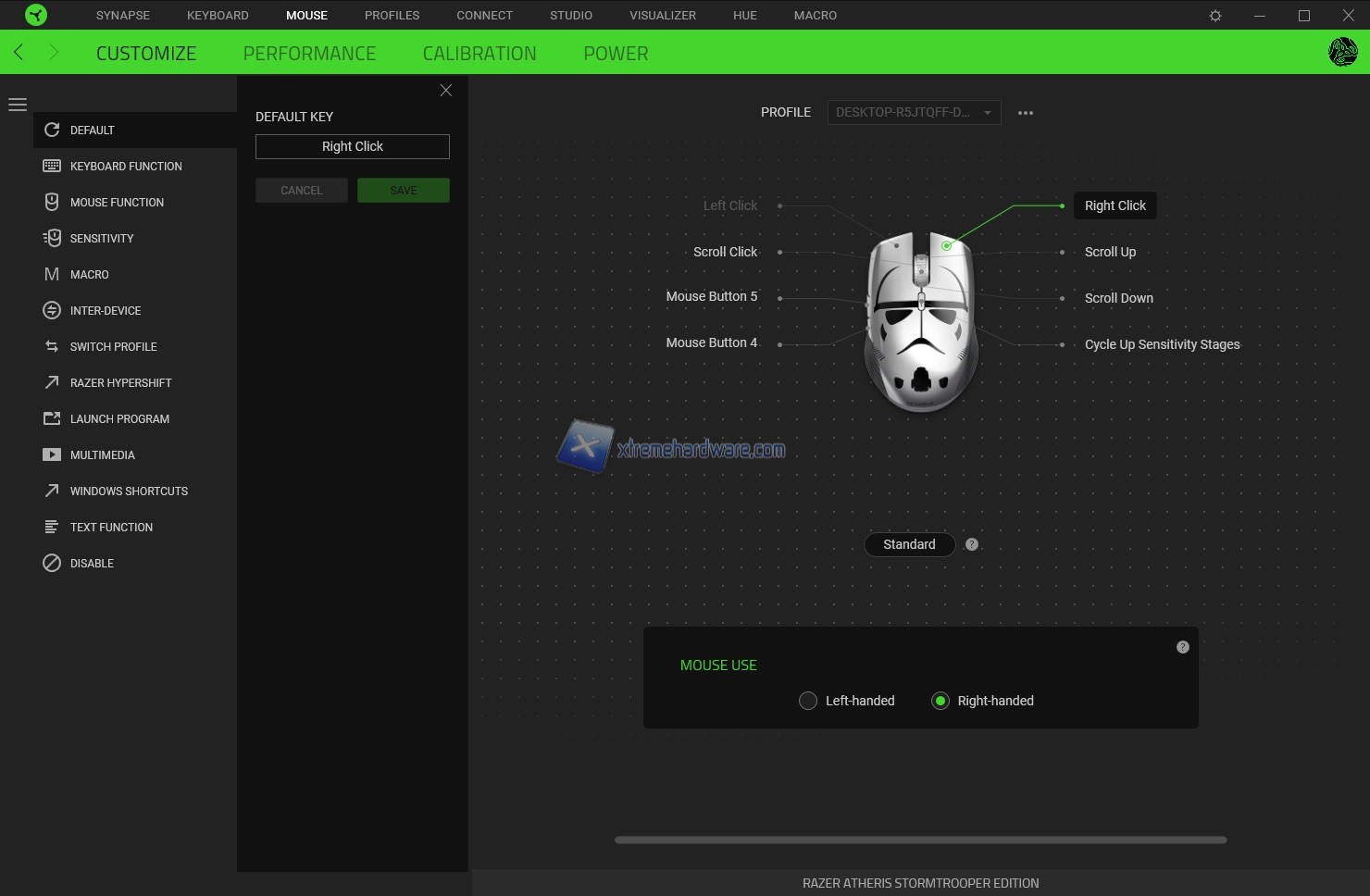Select the Multimedia function icon
The width and height of the screenshot is (1370, 896).
tap(52, 454)
